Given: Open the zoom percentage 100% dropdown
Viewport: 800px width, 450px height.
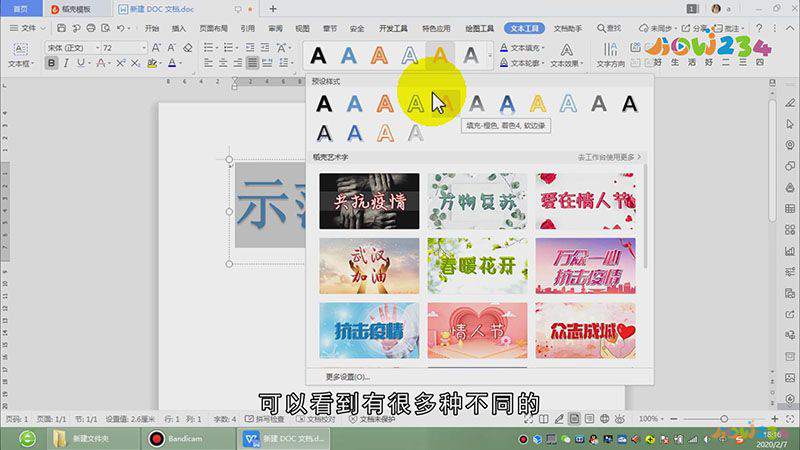Looking at the screenshot, I should point(651,419).
